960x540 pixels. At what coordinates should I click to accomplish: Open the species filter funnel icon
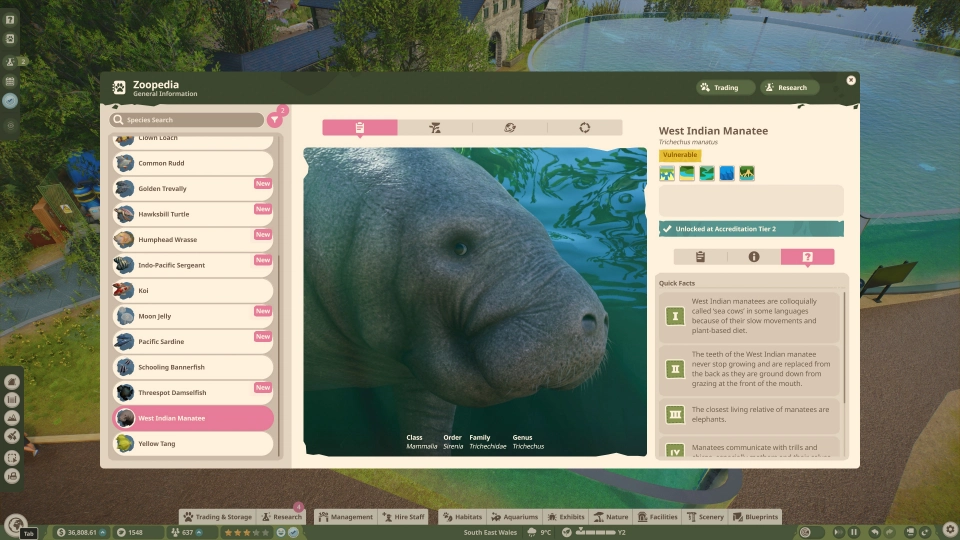coord(274,119)
